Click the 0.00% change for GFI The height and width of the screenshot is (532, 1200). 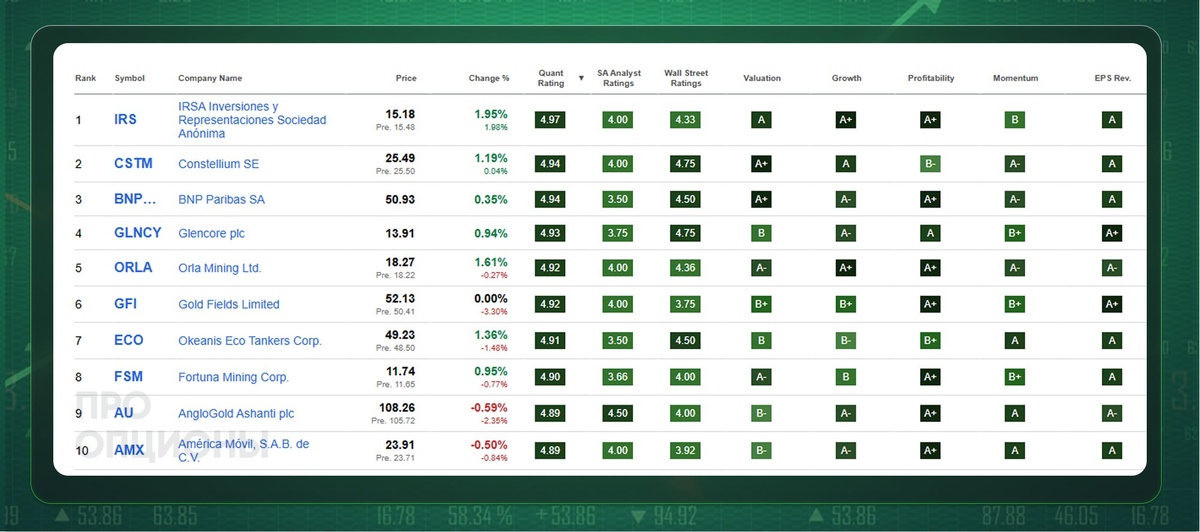coord(491,299)
